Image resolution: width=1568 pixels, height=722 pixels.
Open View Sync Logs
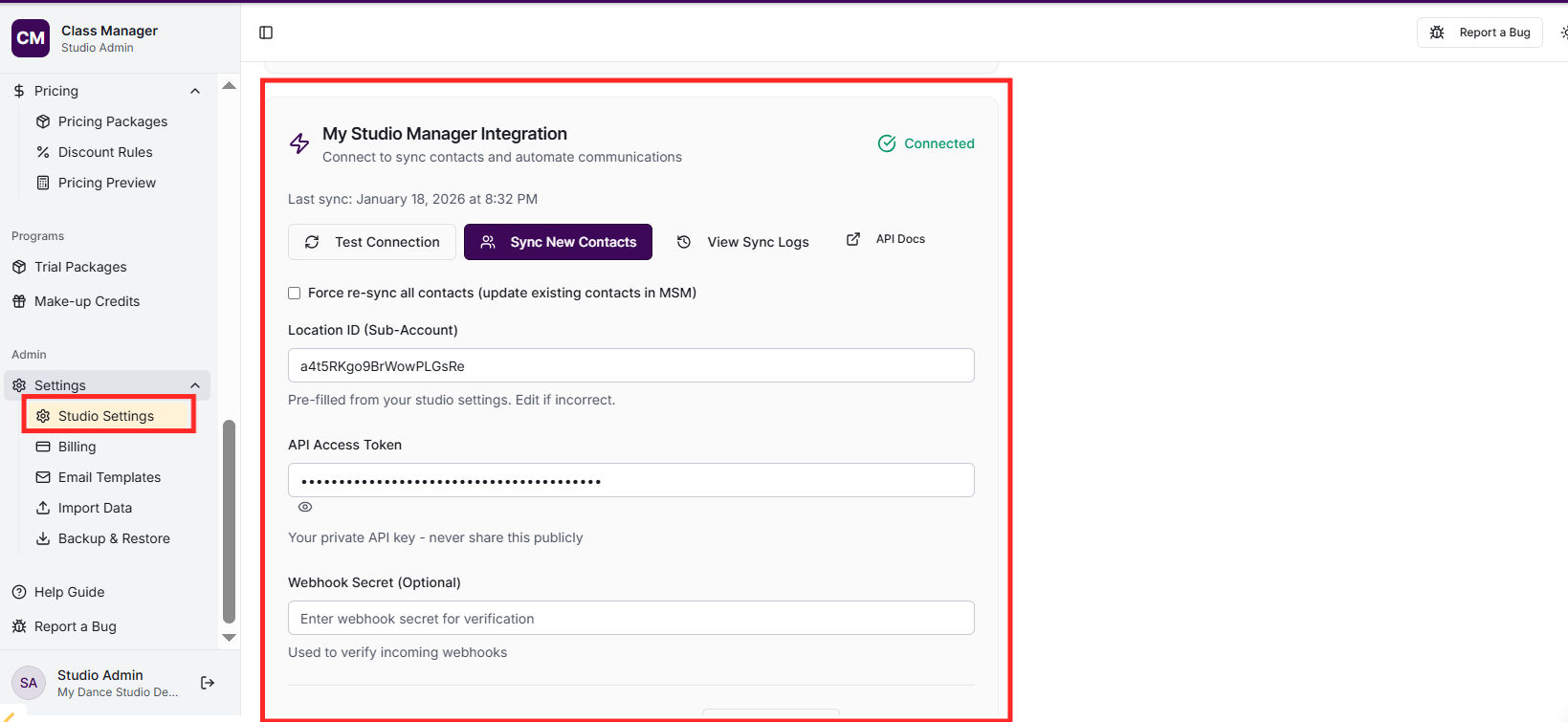click(742, 242)
